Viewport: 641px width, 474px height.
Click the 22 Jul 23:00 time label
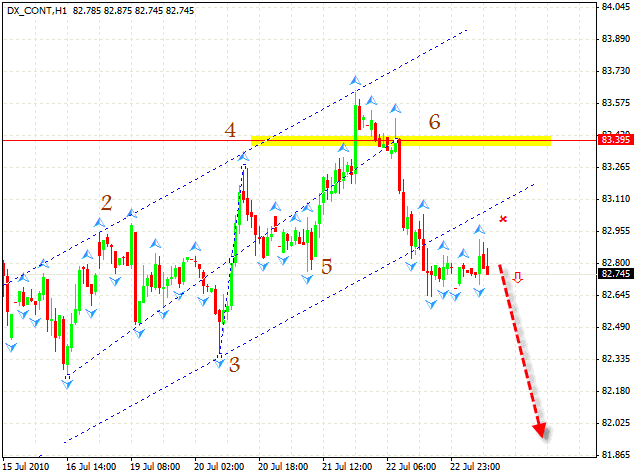475,467
